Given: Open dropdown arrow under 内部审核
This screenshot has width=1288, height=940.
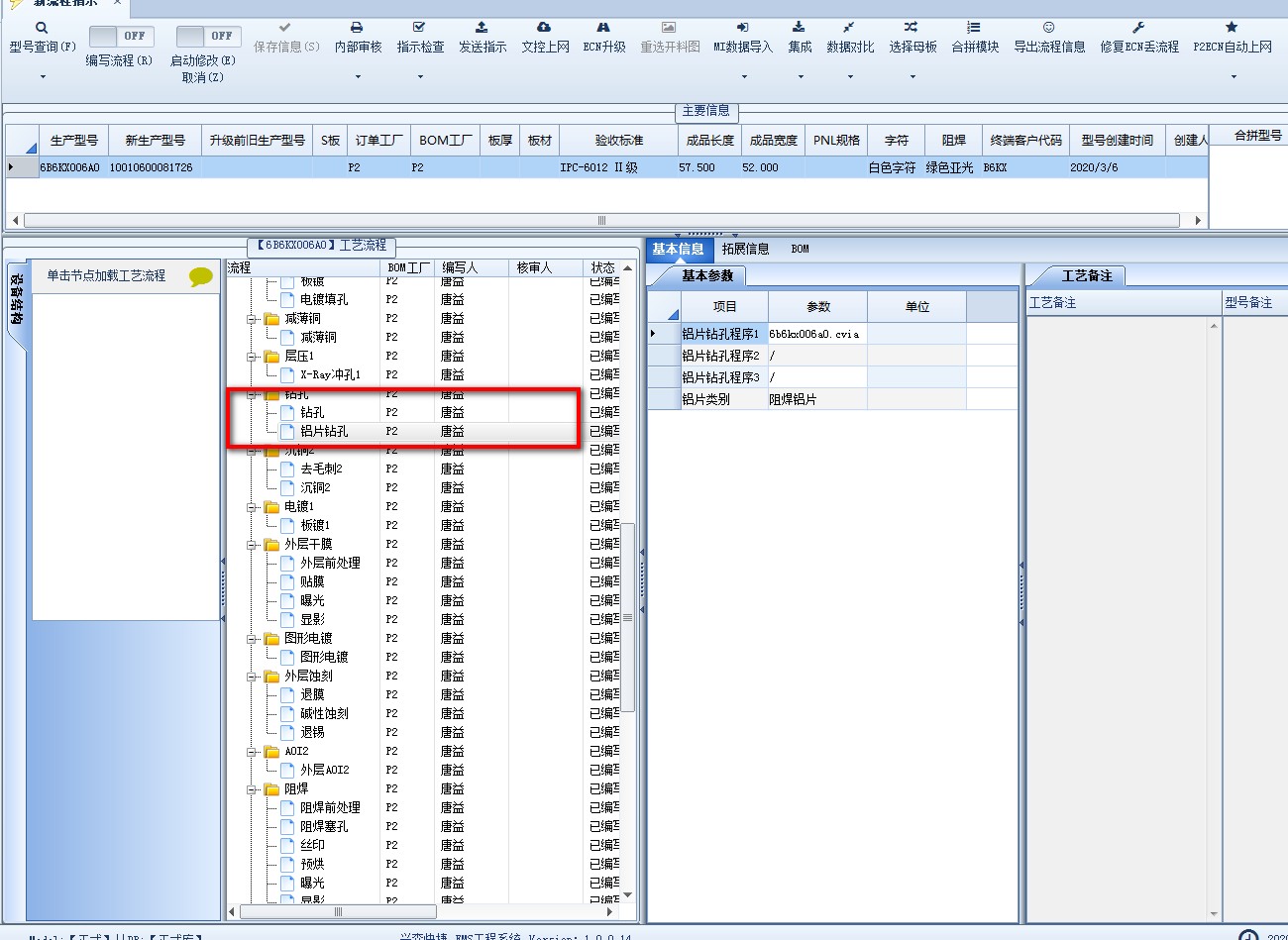Looking at the screenshot, I should click(x=357, y=77).
